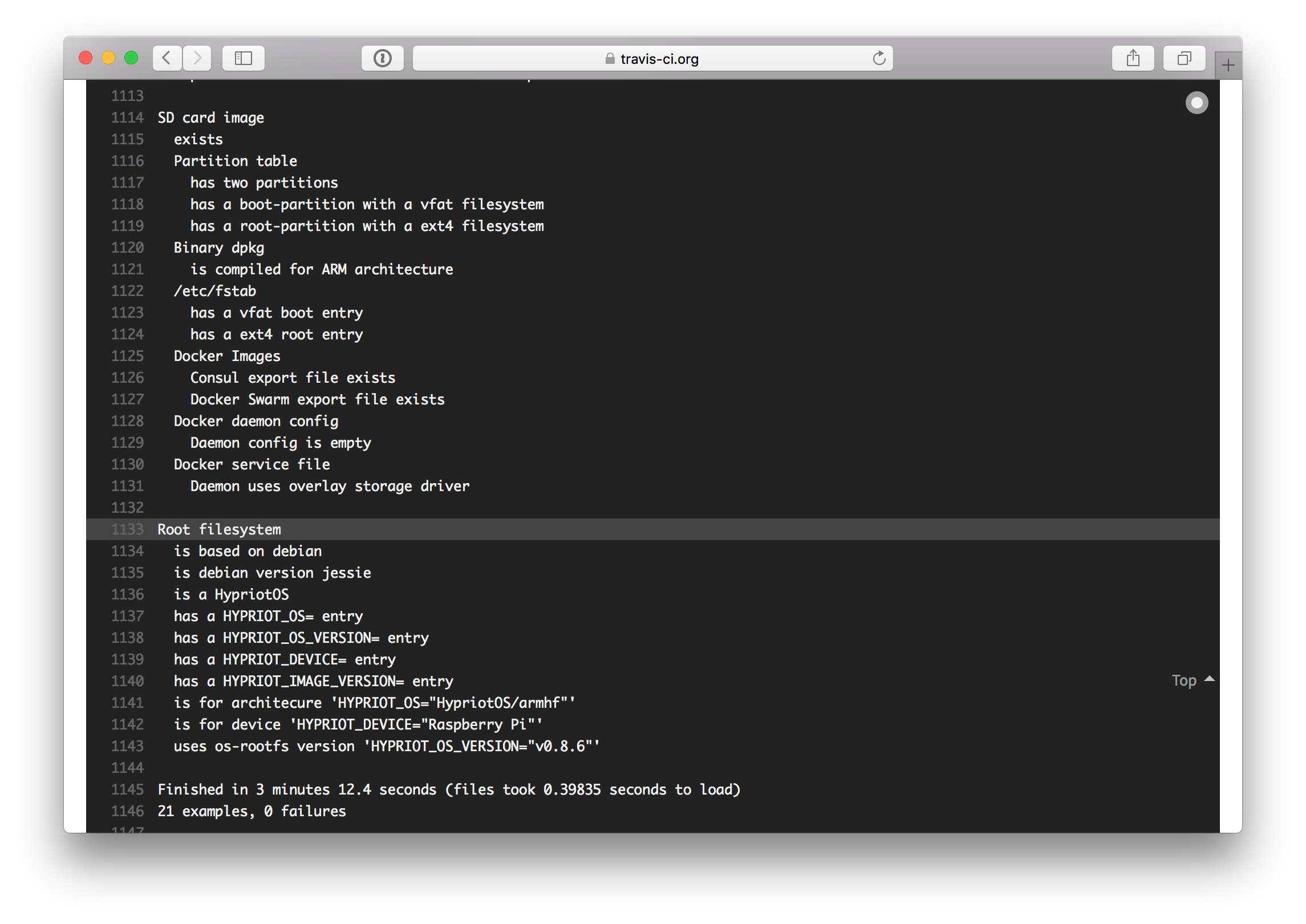Click line number 1145 Finished link
Screen dimensions: 1306x924
(x=128, y=789)
